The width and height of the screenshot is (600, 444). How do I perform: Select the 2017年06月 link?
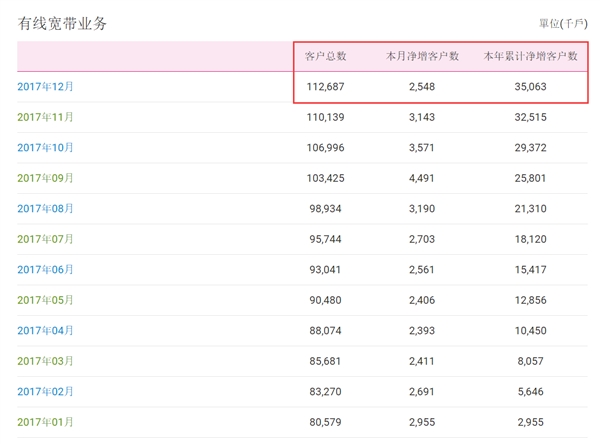(45, 270)
